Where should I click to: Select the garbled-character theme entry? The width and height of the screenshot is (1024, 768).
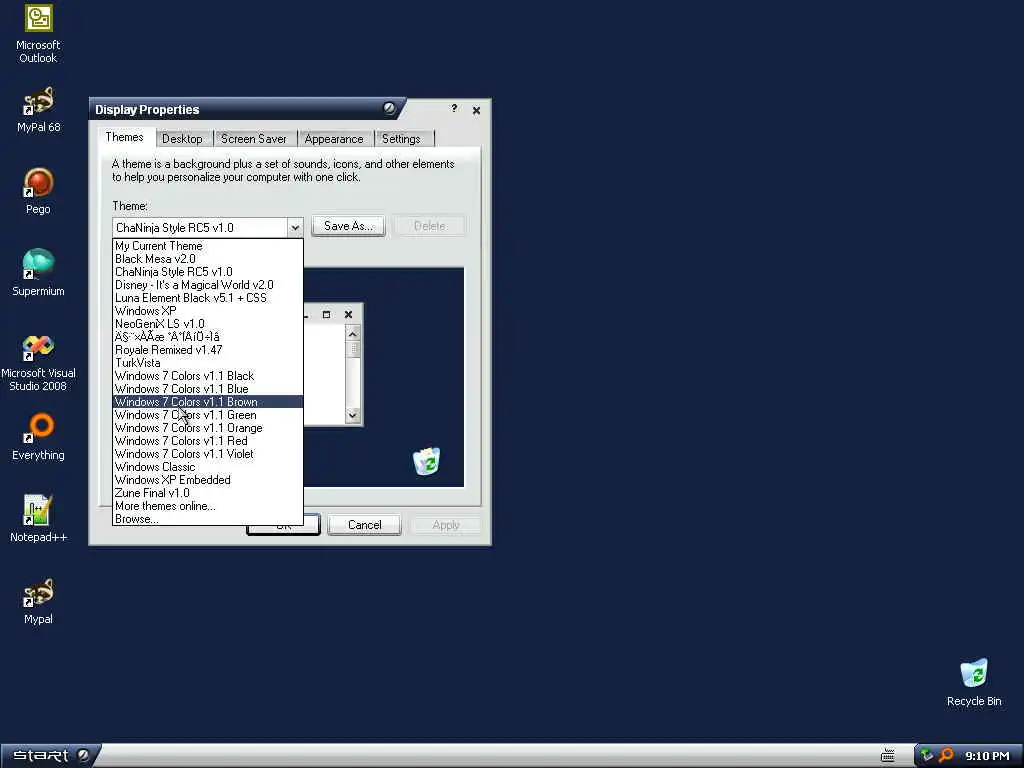[x=208, y=337]
